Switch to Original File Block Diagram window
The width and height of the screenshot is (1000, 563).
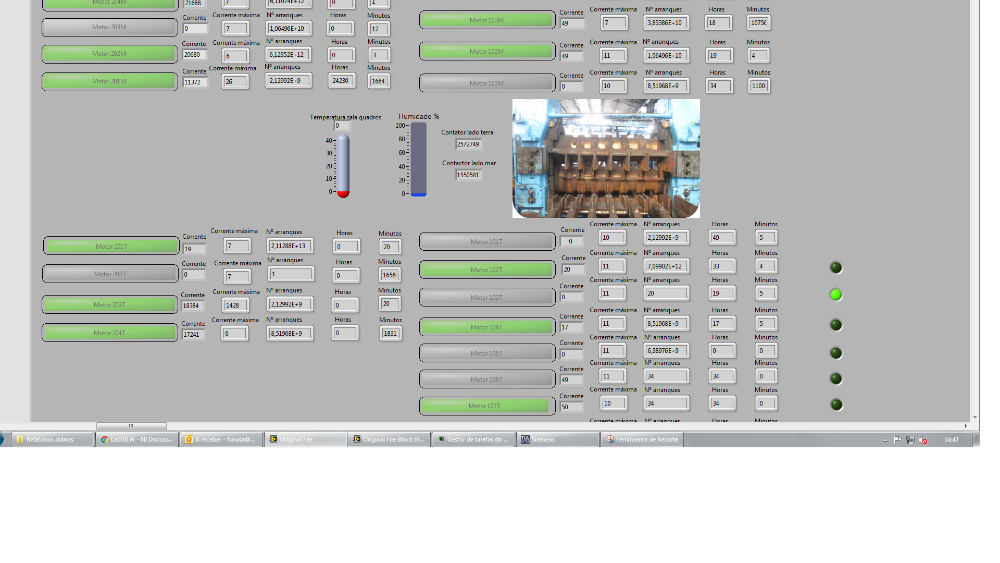[x=389, y=439]
